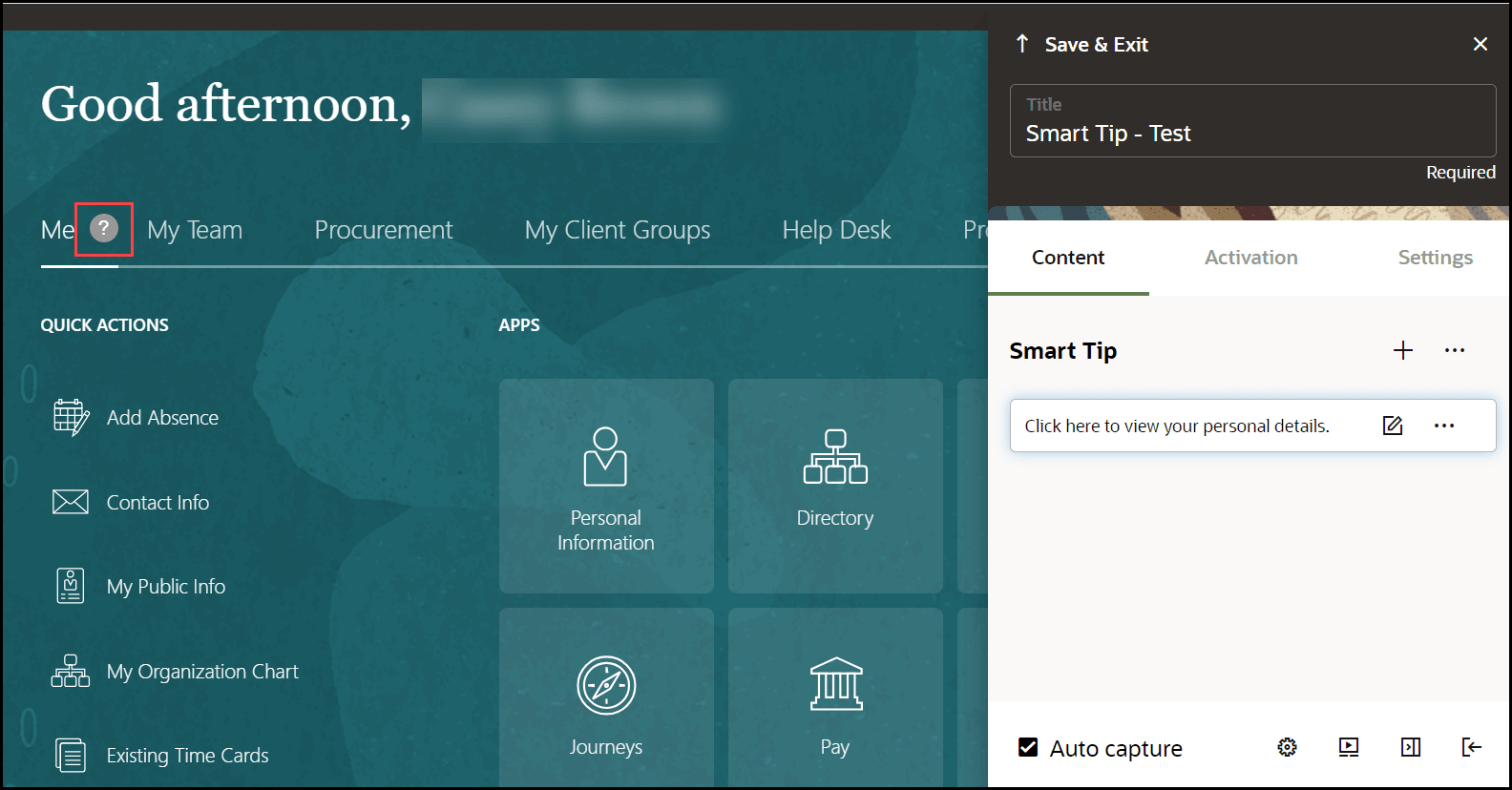Add a new Smart Tip with plus icon
Screen dimensions: 1512x790
coord(1403,350)
